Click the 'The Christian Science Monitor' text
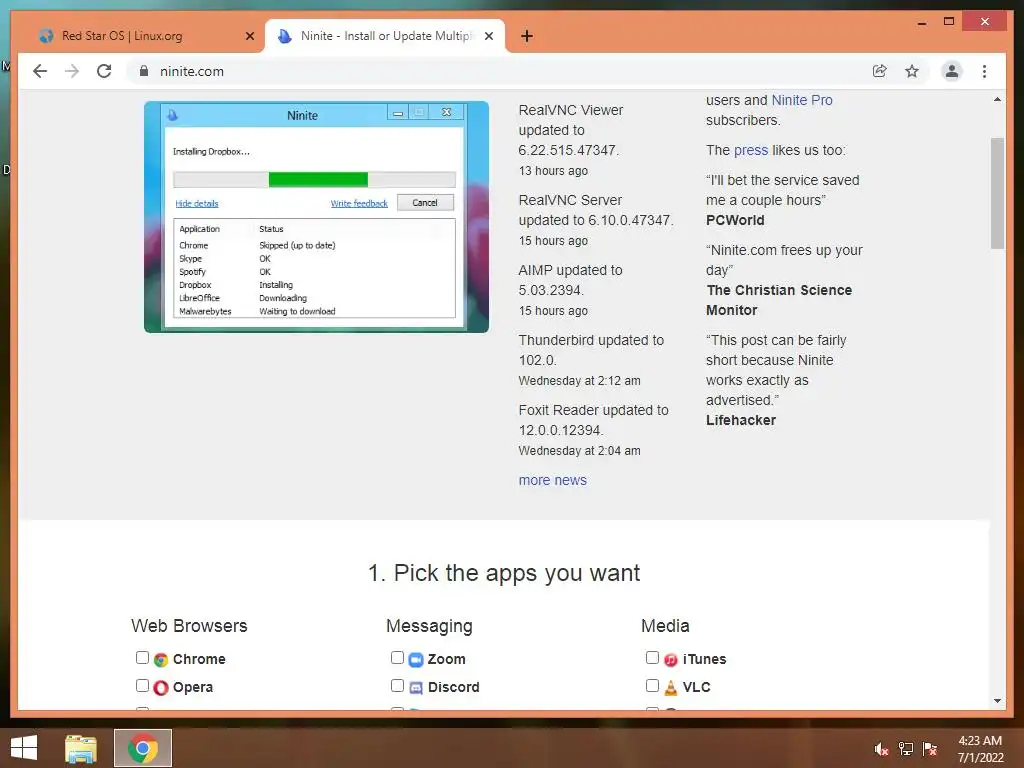This screenshot has height=768, width=1024. [x=779, y=300]
